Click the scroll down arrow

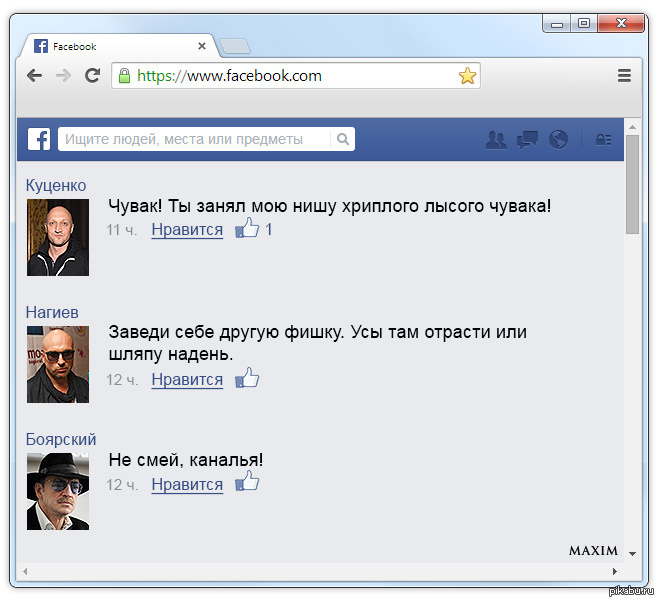[632, 554]
